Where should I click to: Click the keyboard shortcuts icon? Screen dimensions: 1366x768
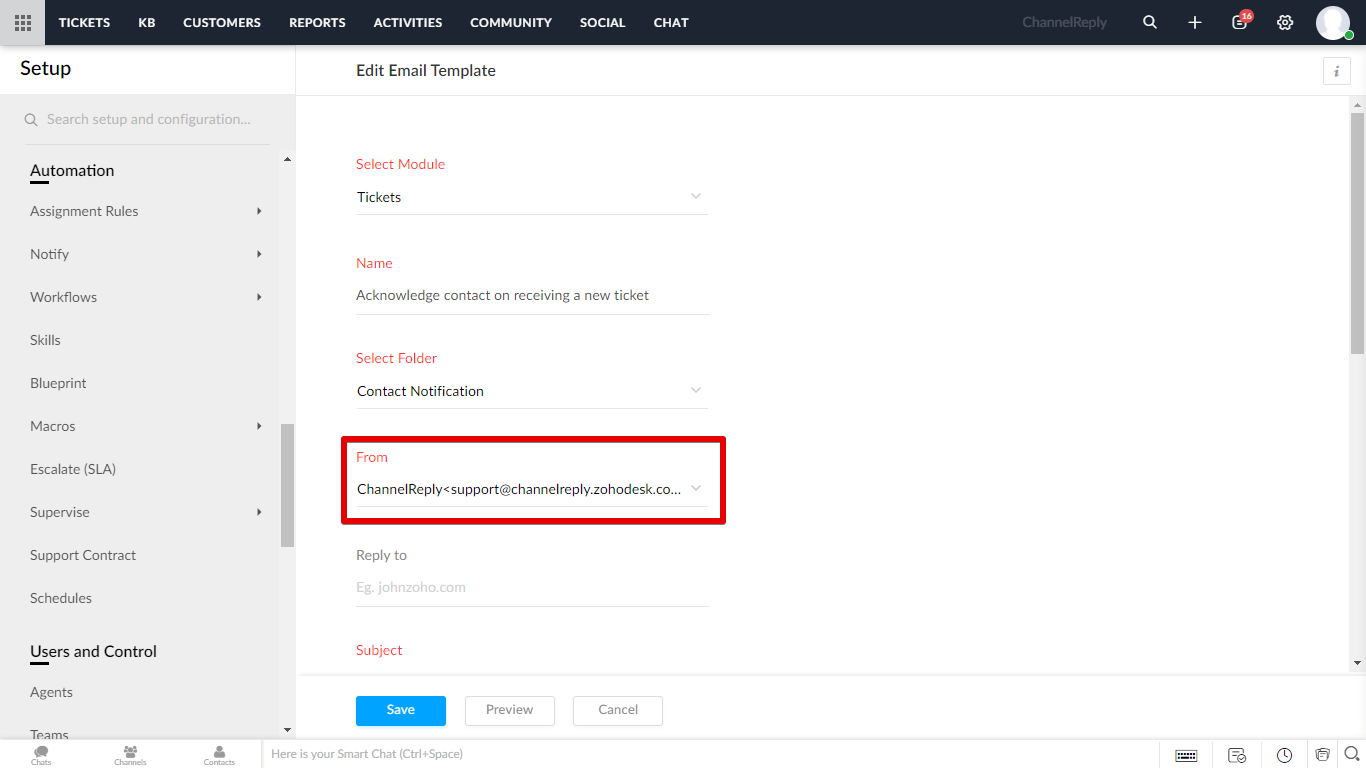pyautogui.click(x=1186, y=755)
